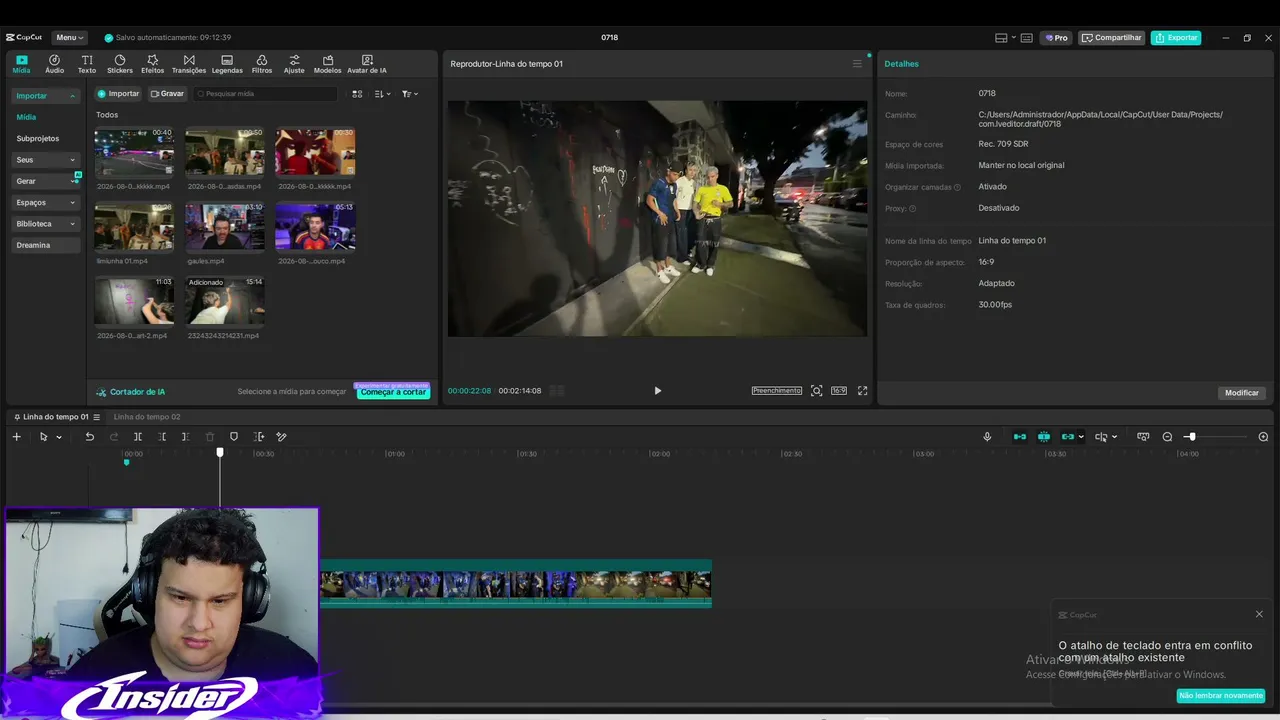Select the Linha do tempo 01 tab
The image size is (1280, 720).
56,417
